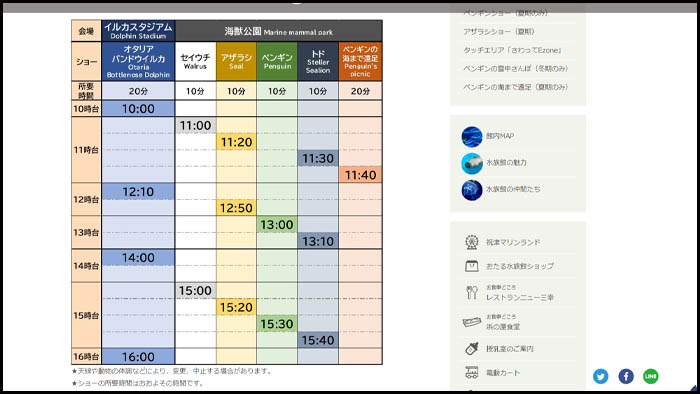Image resolution: width=700 pixels, height=394 pixels.
Task: Open the 館内MAP thumbnail
Action: 472,137
